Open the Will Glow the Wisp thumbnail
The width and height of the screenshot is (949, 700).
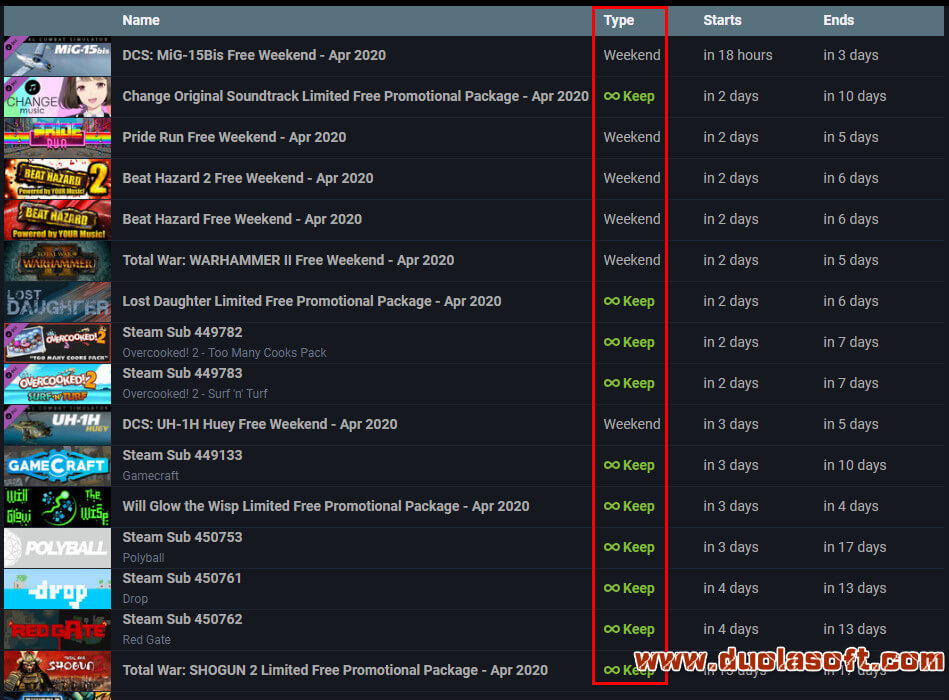click(57, 507)
